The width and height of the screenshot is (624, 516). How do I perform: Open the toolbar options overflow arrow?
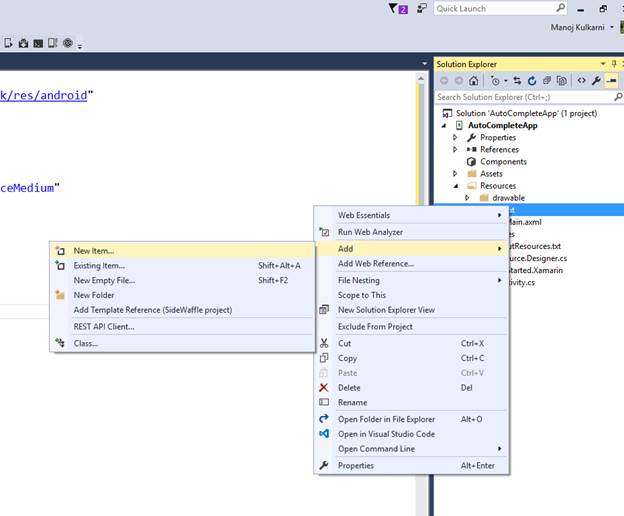80,46
